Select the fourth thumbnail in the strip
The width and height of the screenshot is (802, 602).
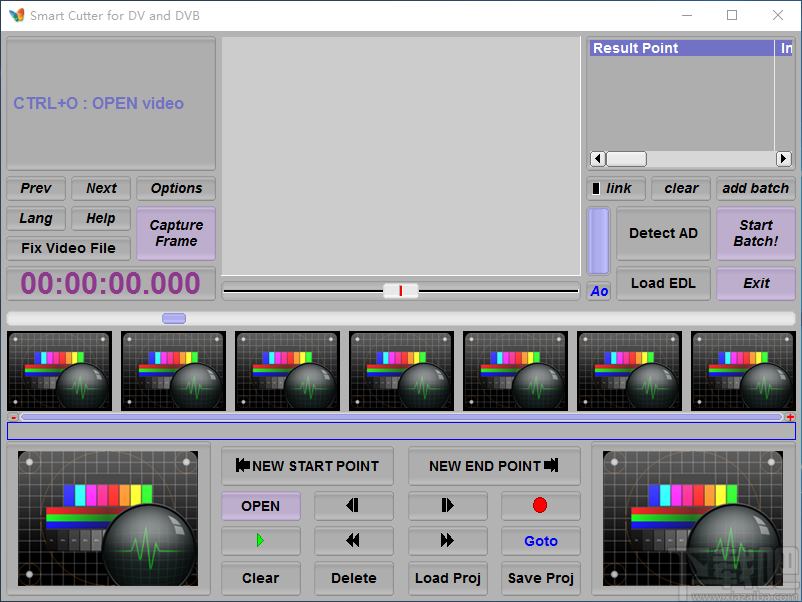(x=402, y=371)
